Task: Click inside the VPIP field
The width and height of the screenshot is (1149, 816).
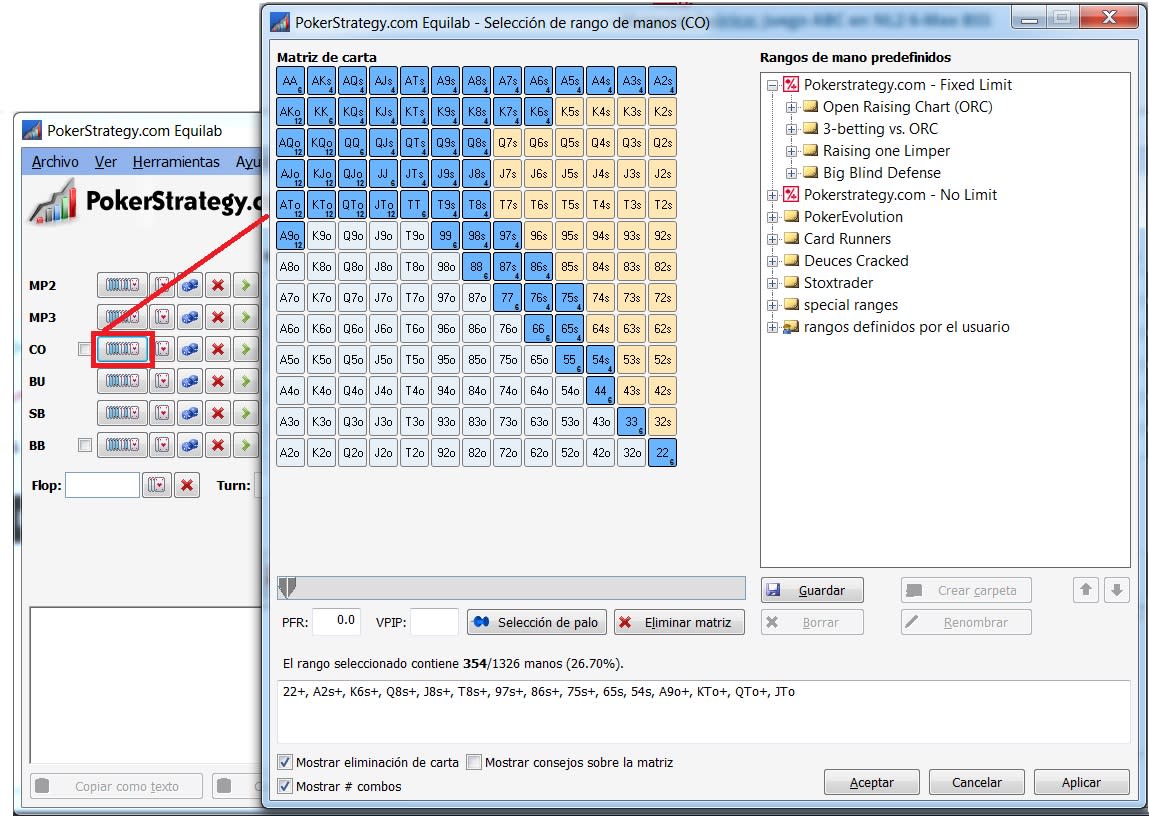Action: tap(435, 622)
